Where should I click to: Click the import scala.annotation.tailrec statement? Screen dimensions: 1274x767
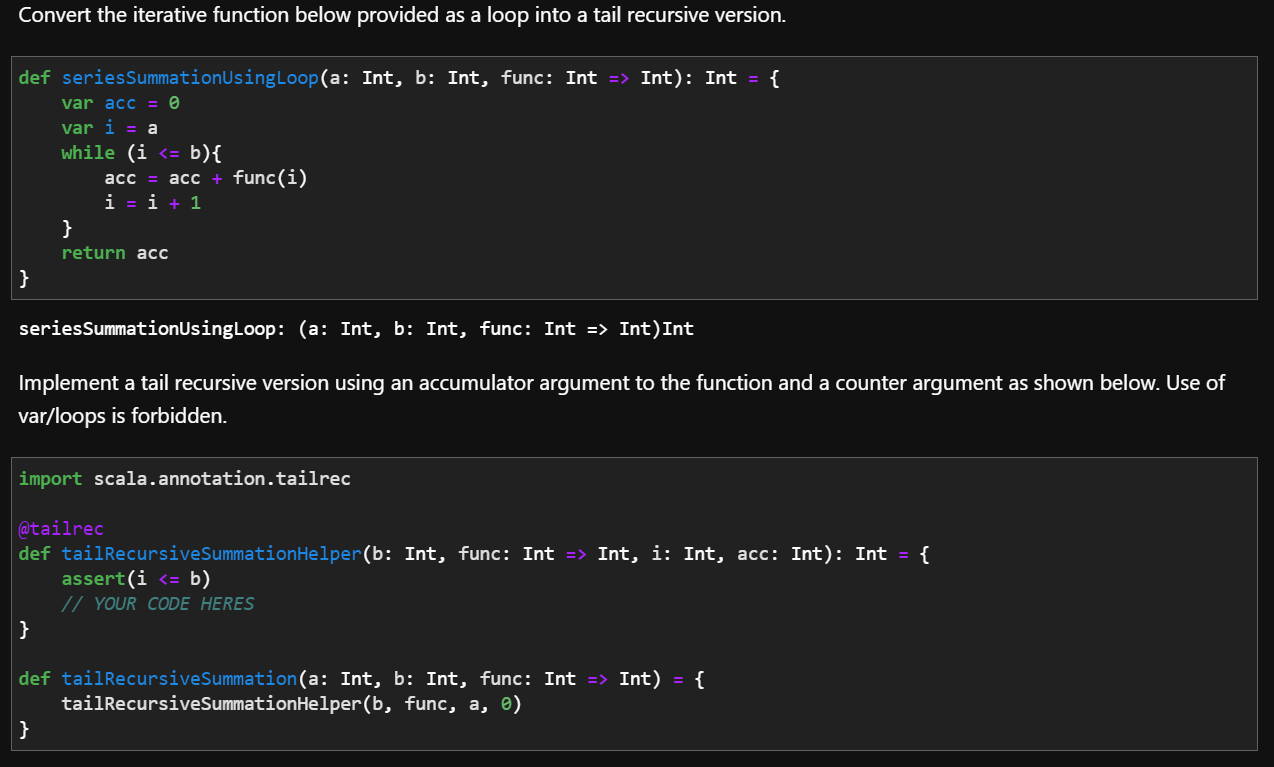184,478
